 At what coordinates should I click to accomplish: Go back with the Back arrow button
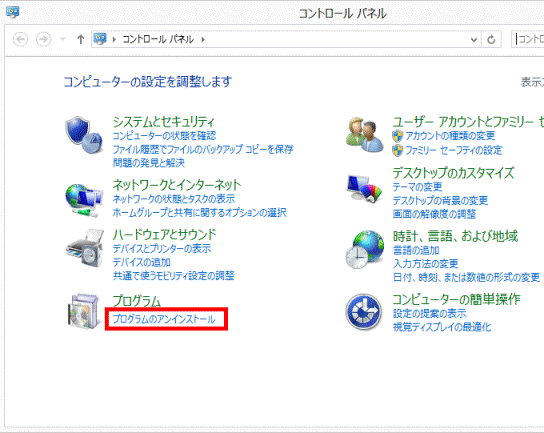tap(20, 39)
